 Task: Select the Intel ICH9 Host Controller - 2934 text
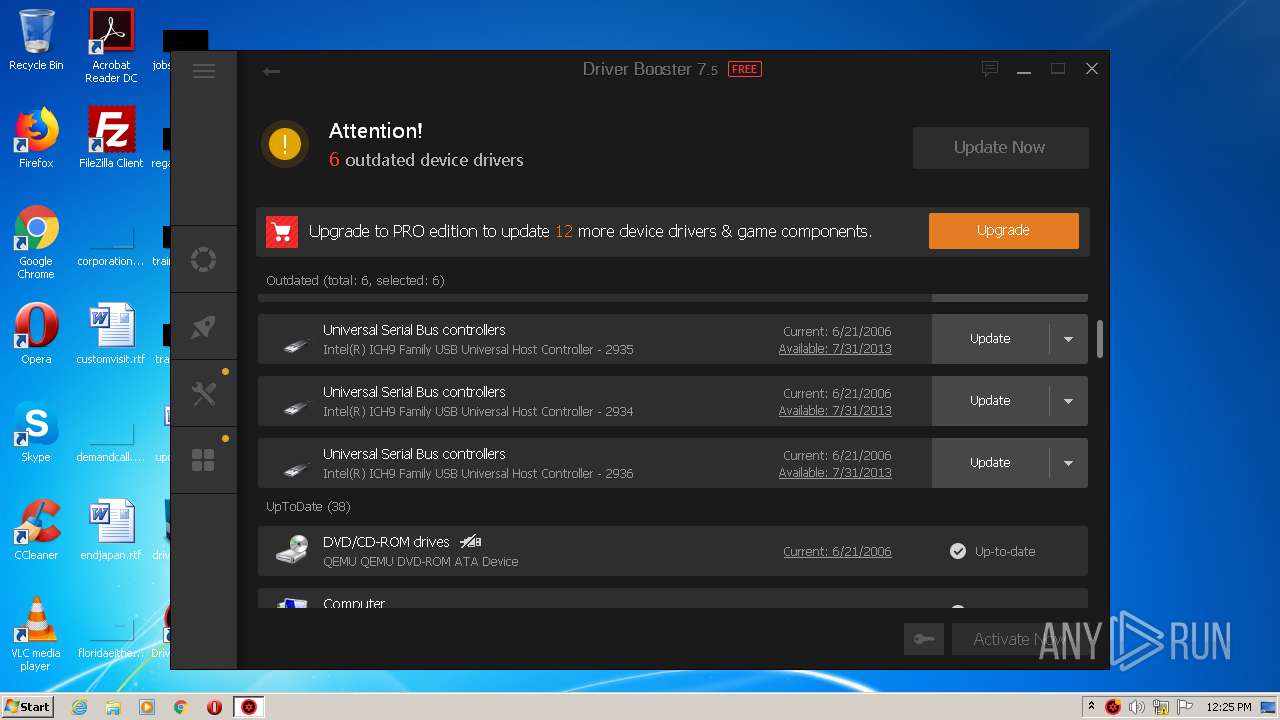(x=478, y=412)
